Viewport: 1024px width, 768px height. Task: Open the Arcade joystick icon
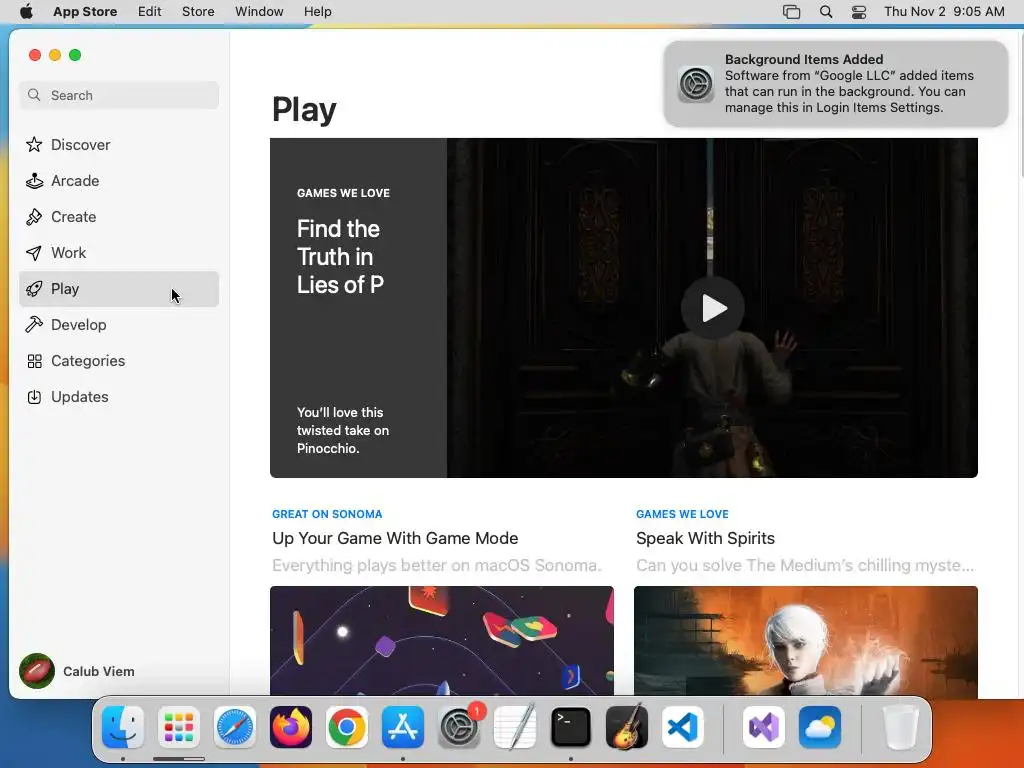coord(34,181)
